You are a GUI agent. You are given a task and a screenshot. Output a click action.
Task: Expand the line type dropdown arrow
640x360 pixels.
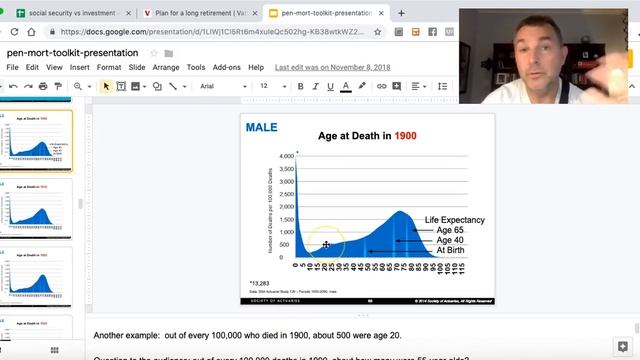point(184,87)
